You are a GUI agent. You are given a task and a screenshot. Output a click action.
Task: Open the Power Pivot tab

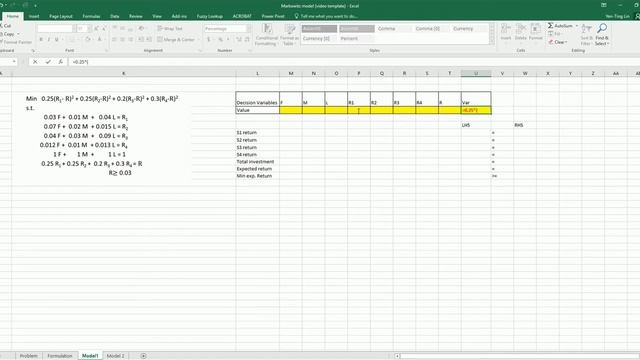pyautogui.click(x=273, y=16)
